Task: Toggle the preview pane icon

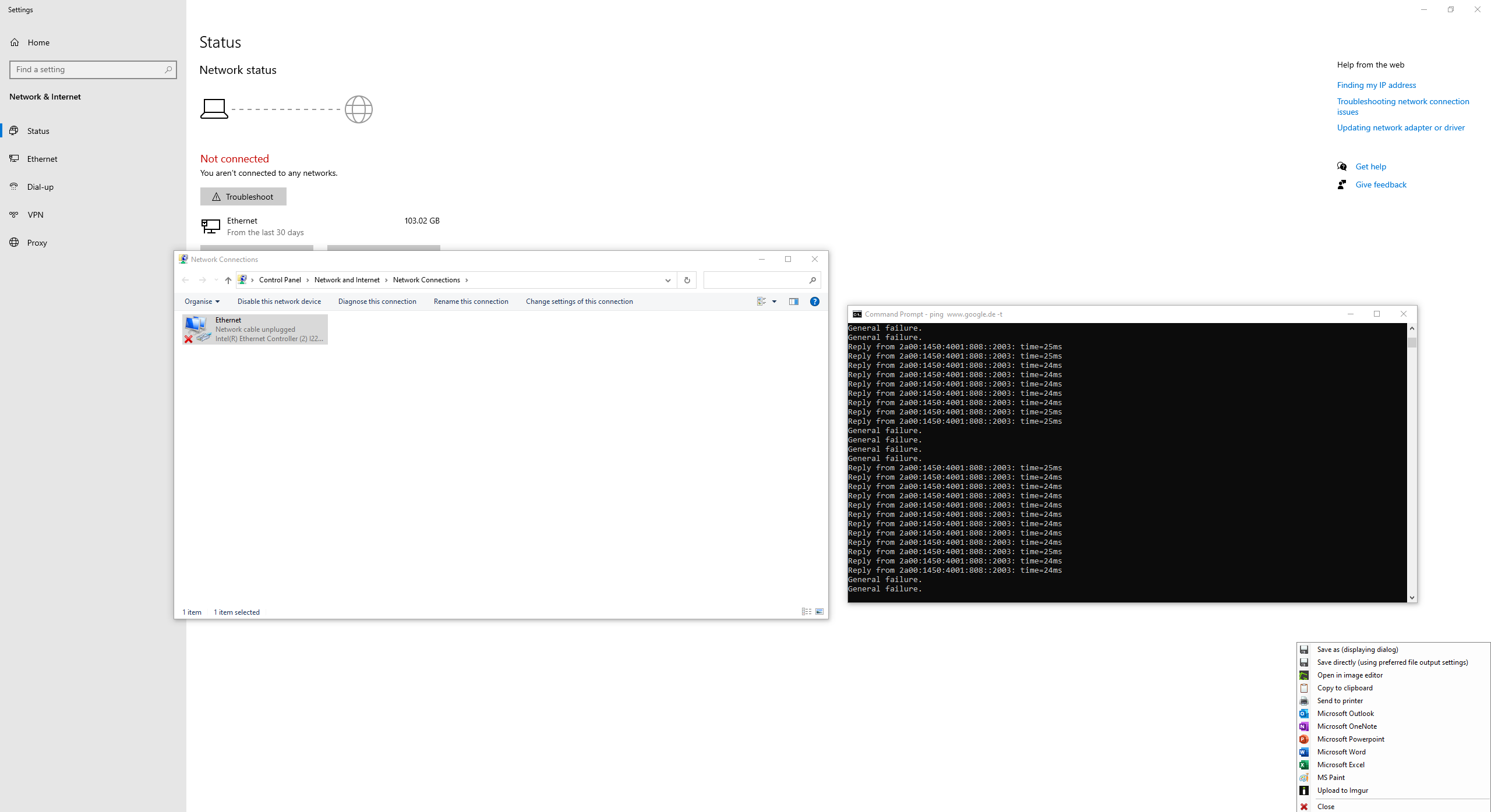Action: 793,302
